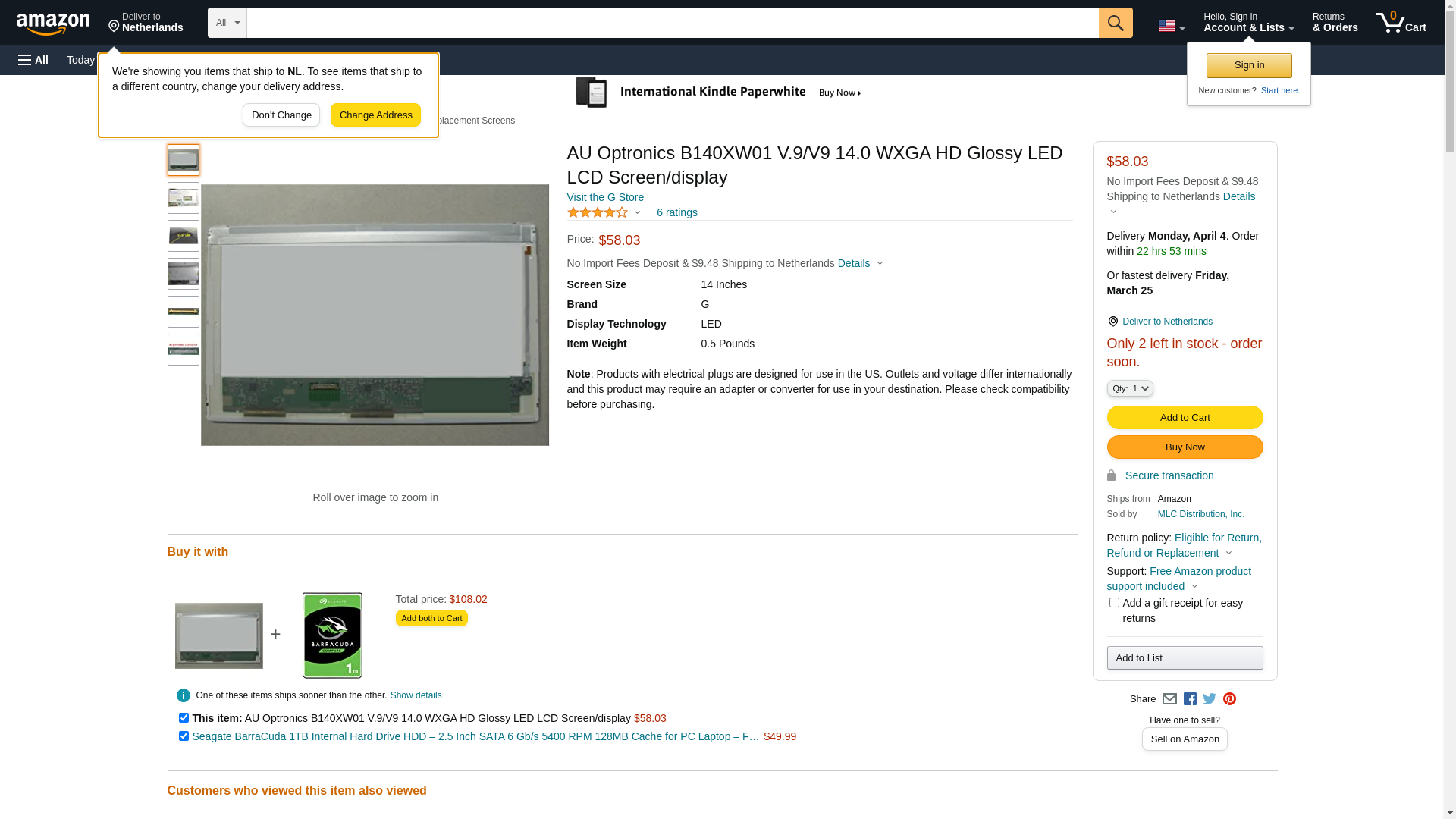Open Returns & Orders
1456x819 pixels.
1335,23
